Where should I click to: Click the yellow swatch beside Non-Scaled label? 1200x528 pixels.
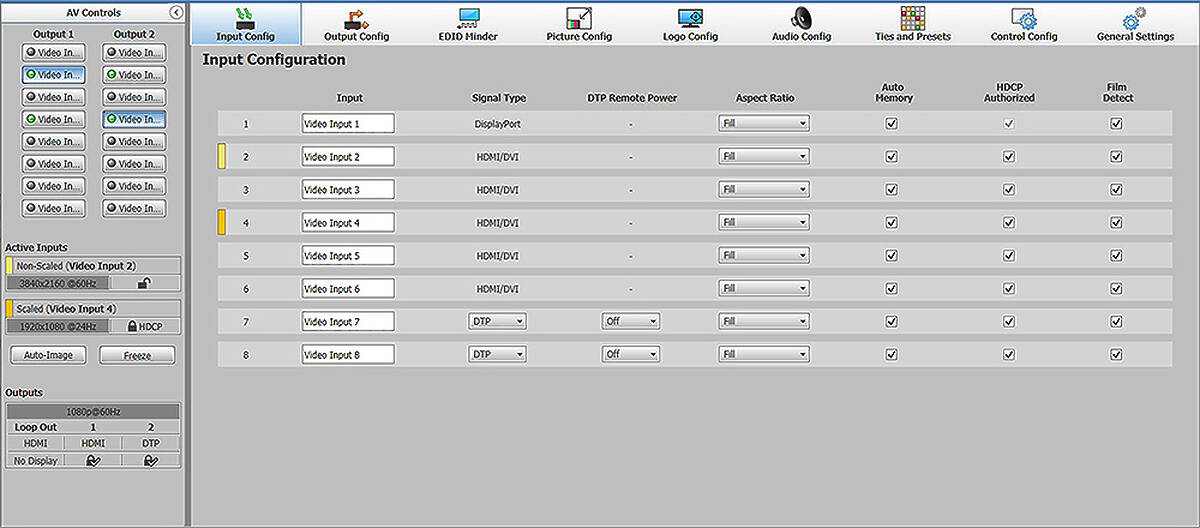click(9, 266)
